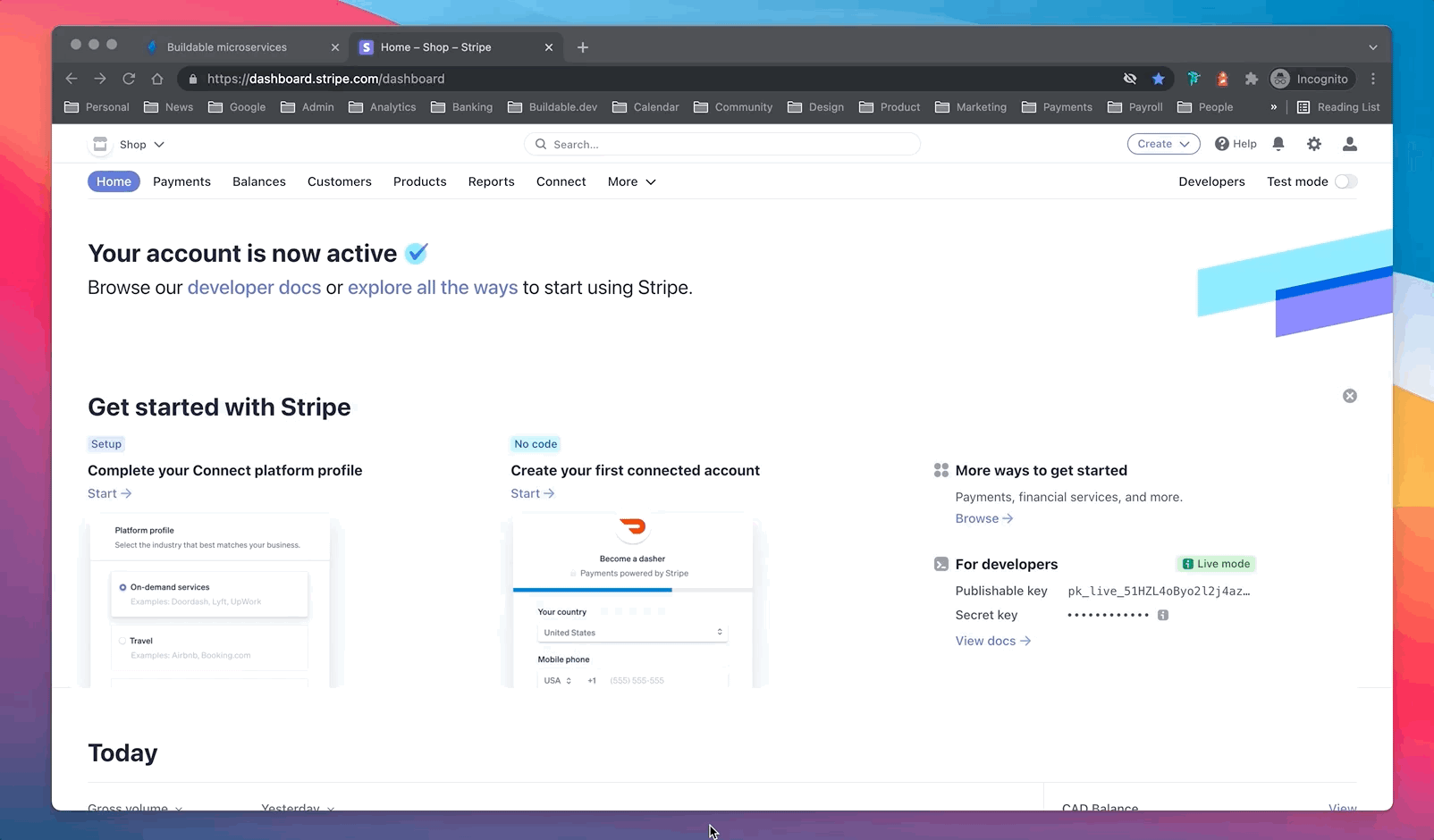
Task: Click the tracking-blocked eye icon in address bar
Action: [1130, 79]
